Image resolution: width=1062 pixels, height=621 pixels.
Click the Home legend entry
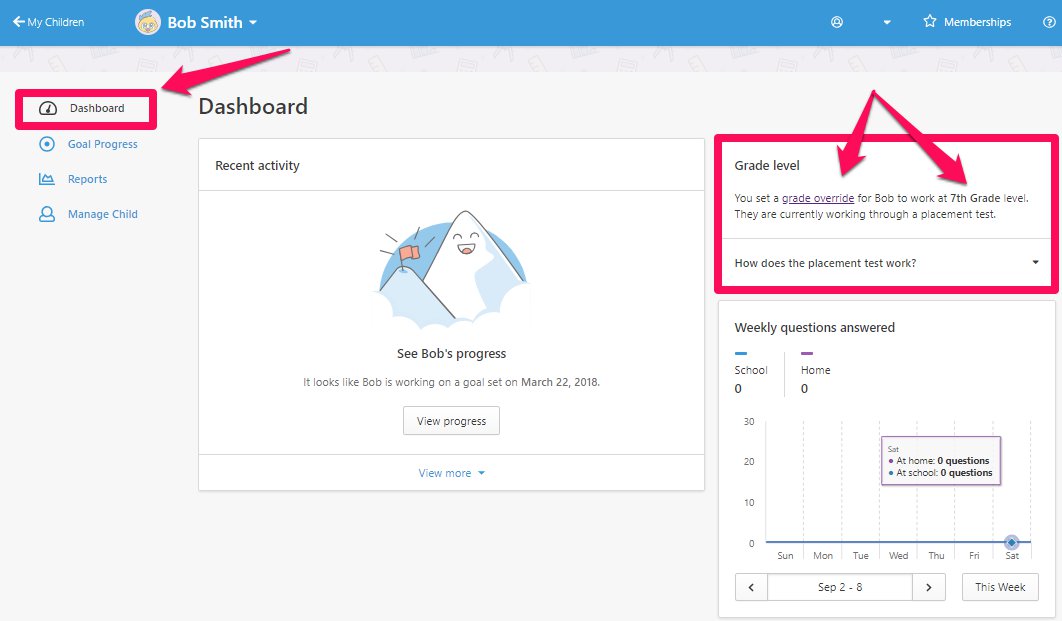815,371
